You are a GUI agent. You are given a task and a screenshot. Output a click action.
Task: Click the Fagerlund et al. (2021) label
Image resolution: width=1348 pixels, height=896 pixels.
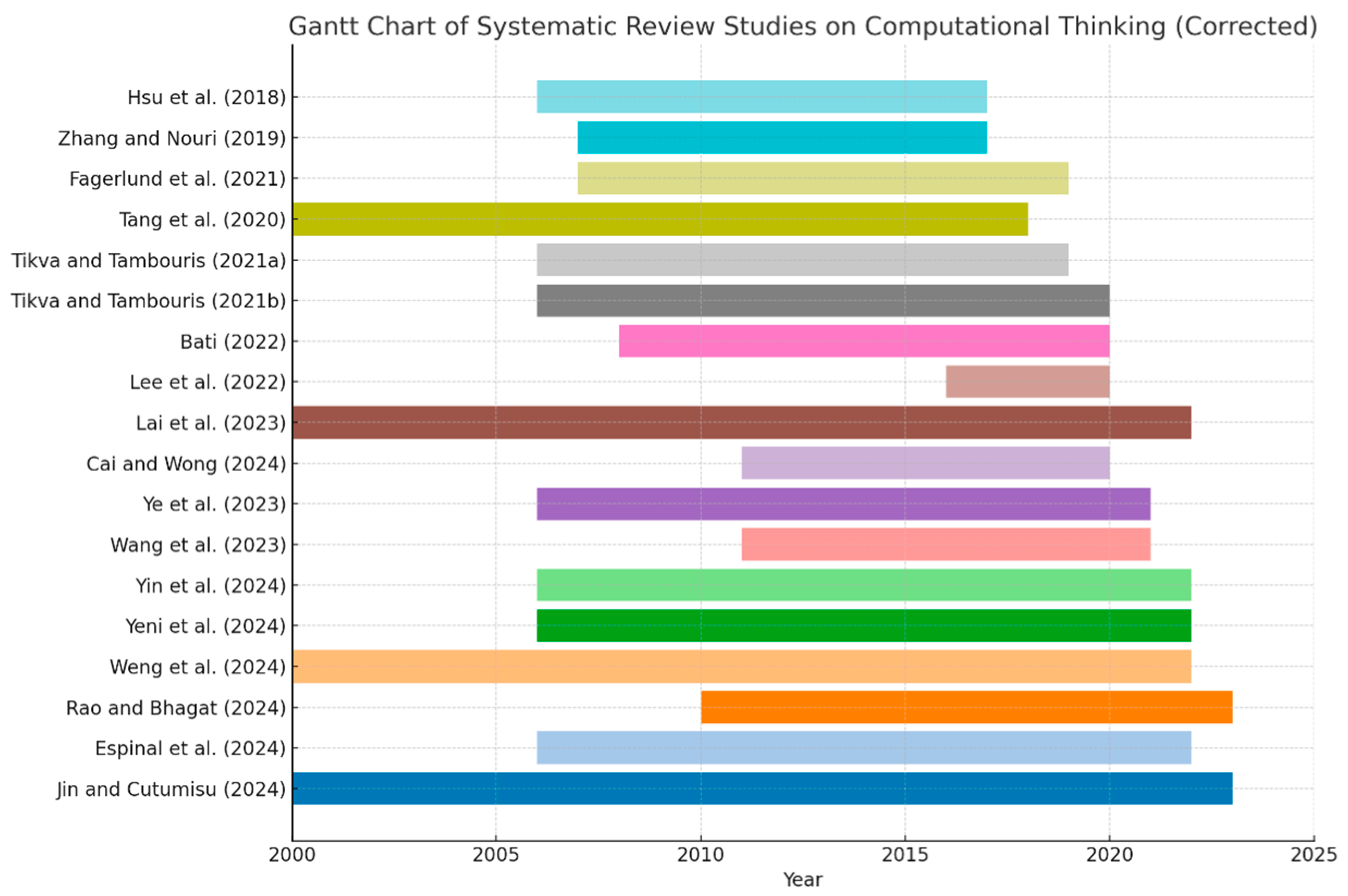[177, 179]
